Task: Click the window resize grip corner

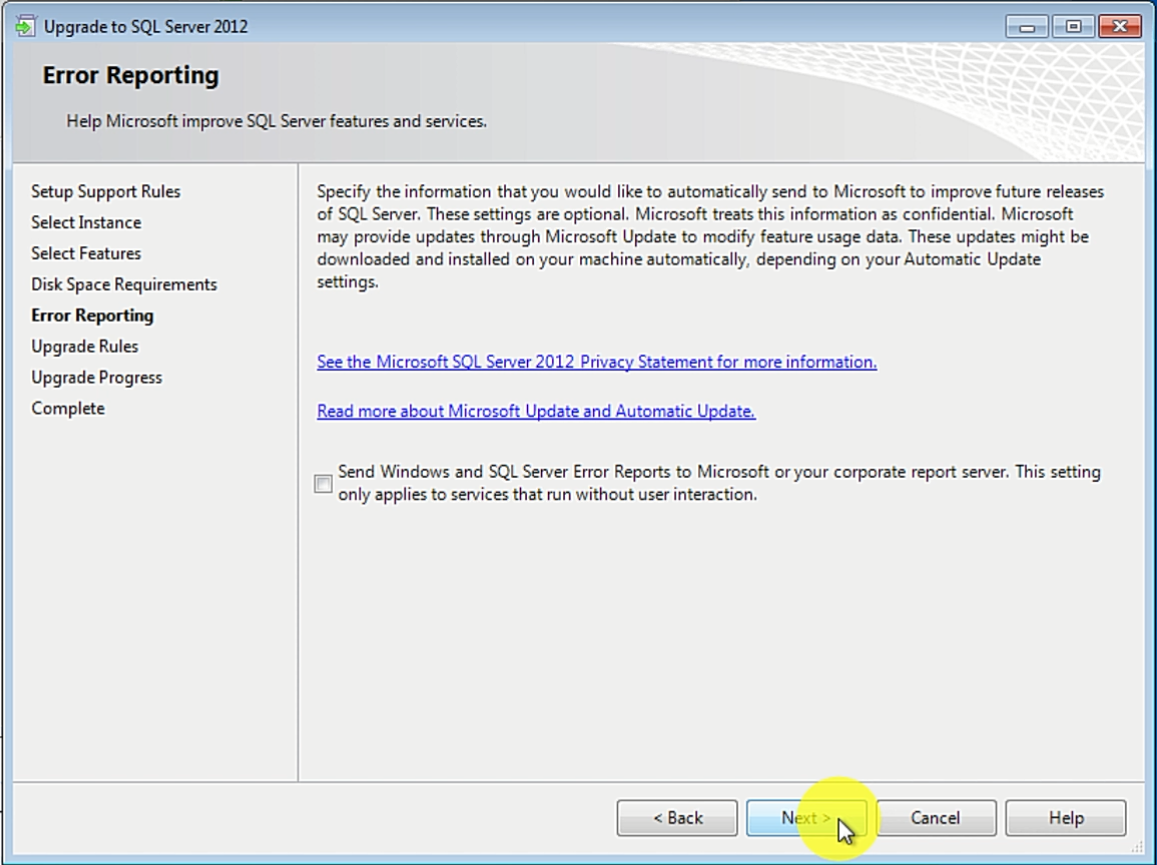Action: coord(1137,848)
